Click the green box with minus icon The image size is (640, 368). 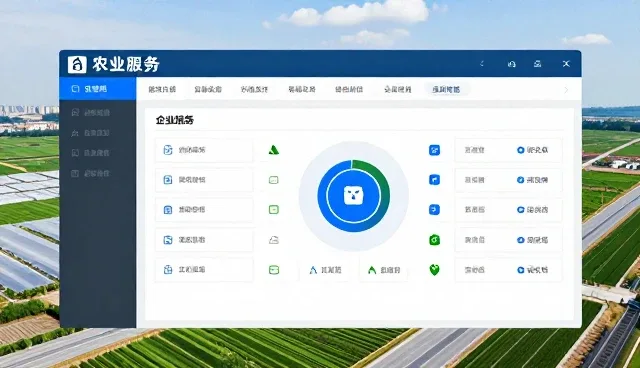click(x=273, y=210)
